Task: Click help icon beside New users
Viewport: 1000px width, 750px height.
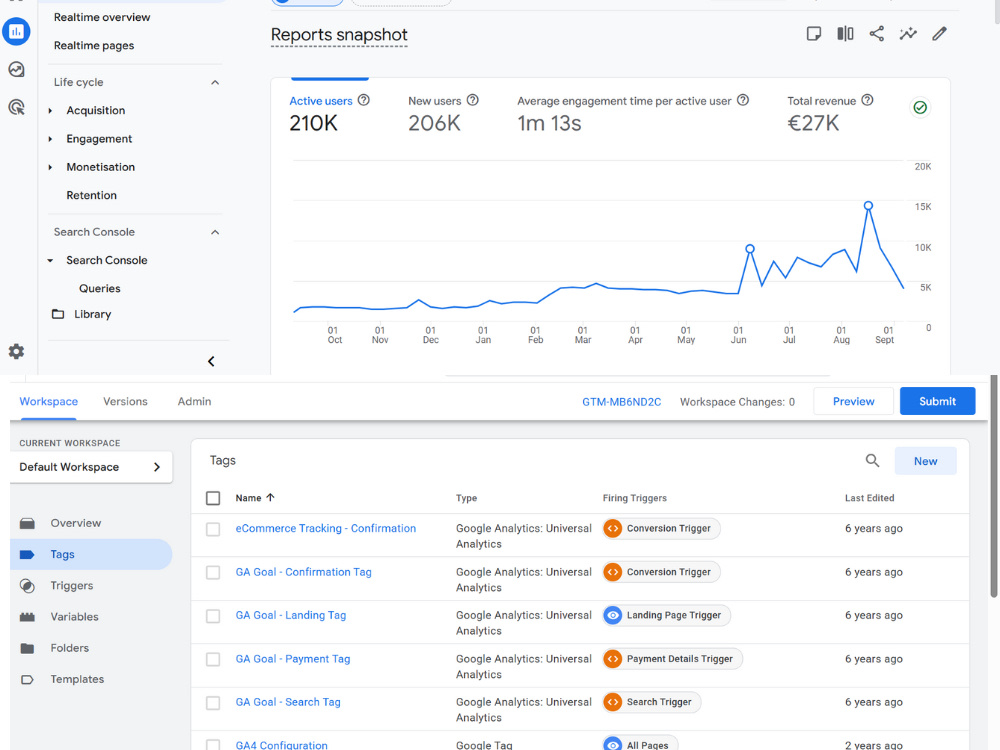Action: [473, 100]
